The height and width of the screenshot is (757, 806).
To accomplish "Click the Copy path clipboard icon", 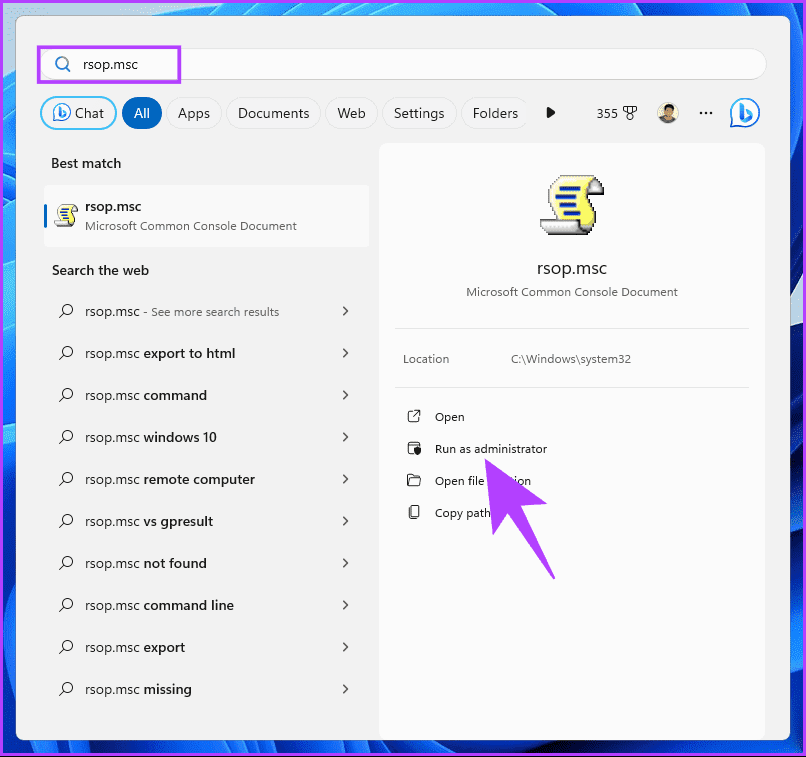I will [414, 512].
